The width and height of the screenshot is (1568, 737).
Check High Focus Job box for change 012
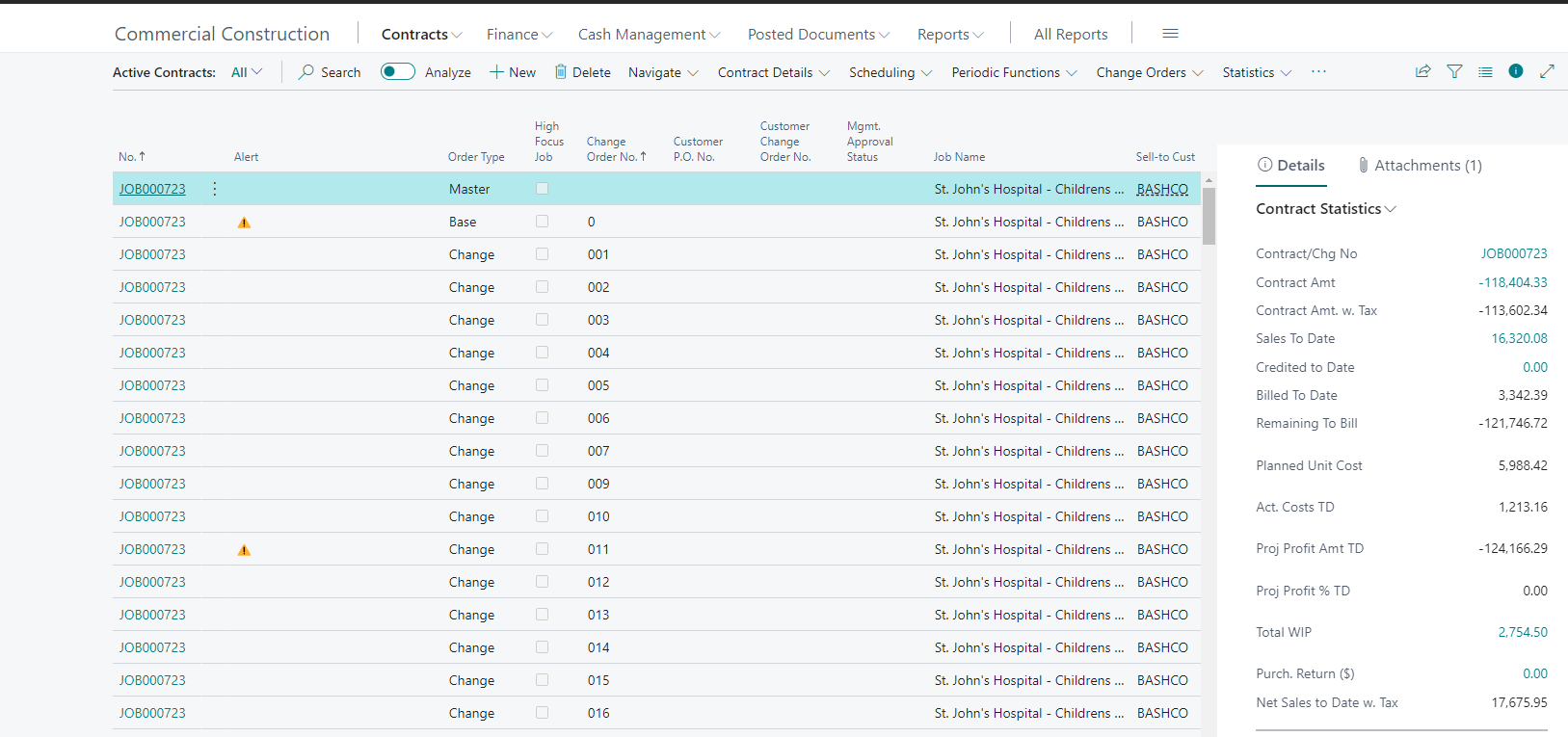pos(542,582)
